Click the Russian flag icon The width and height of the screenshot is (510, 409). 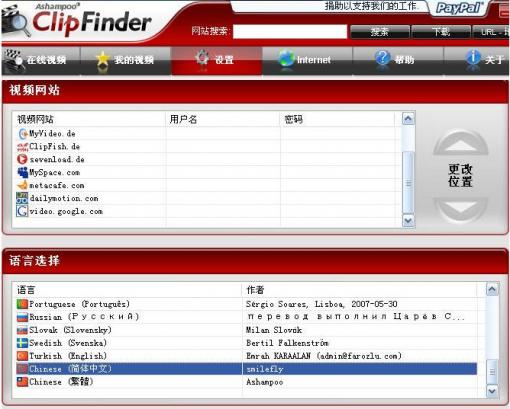coord(22,317)
